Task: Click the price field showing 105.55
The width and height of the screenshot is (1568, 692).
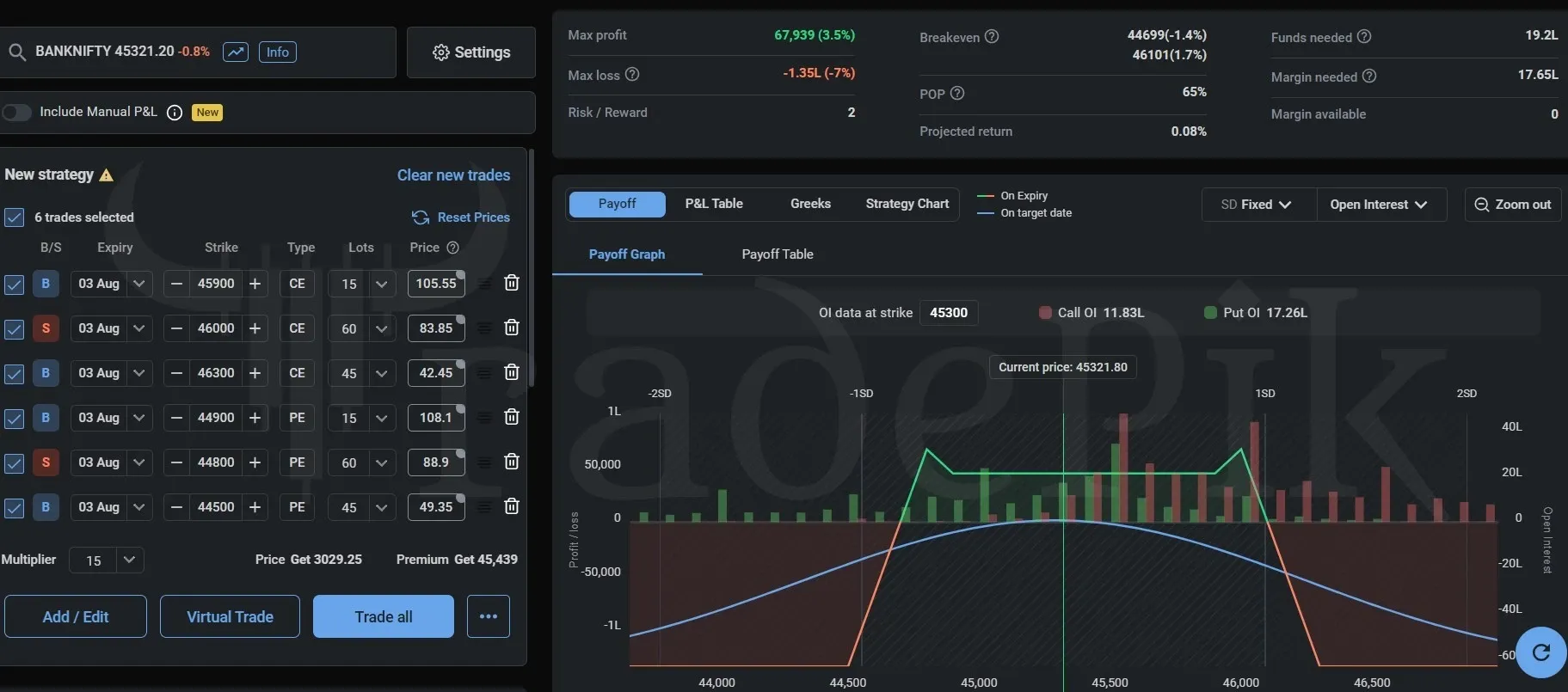Action: point(436,284)
